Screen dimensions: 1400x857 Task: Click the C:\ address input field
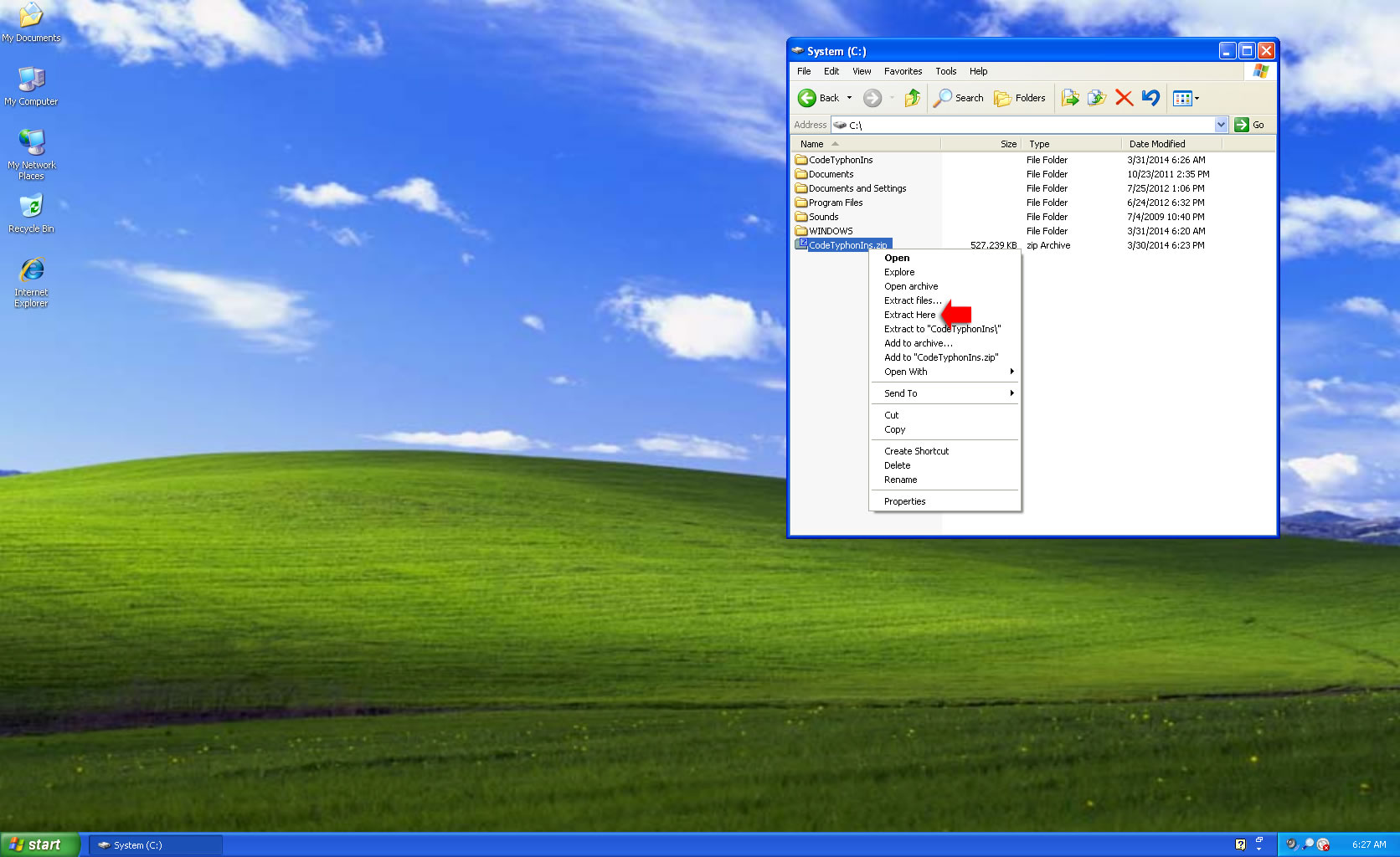[1029, 125]
